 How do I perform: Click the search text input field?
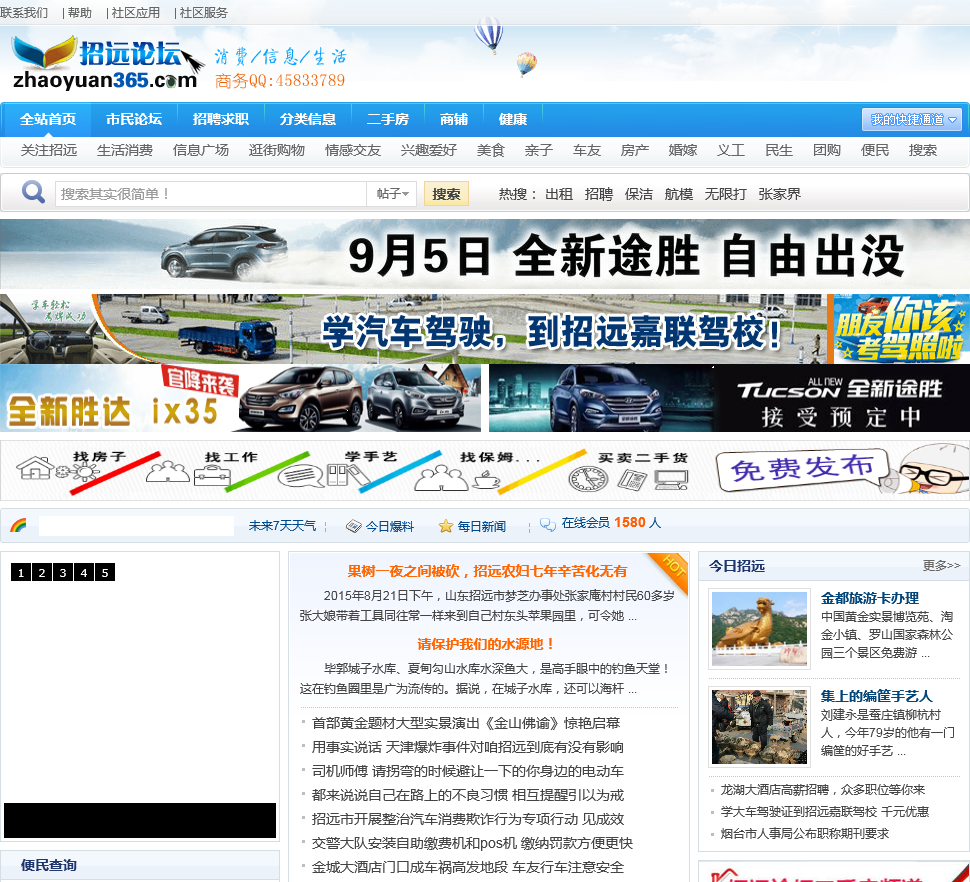coord(210,194)
